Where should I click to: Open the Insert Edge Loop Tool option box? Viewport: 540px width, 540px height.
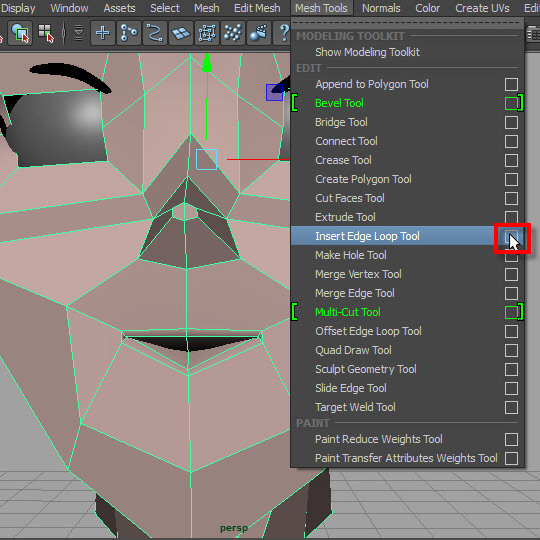pyautogui.click(x=511, y=236)
